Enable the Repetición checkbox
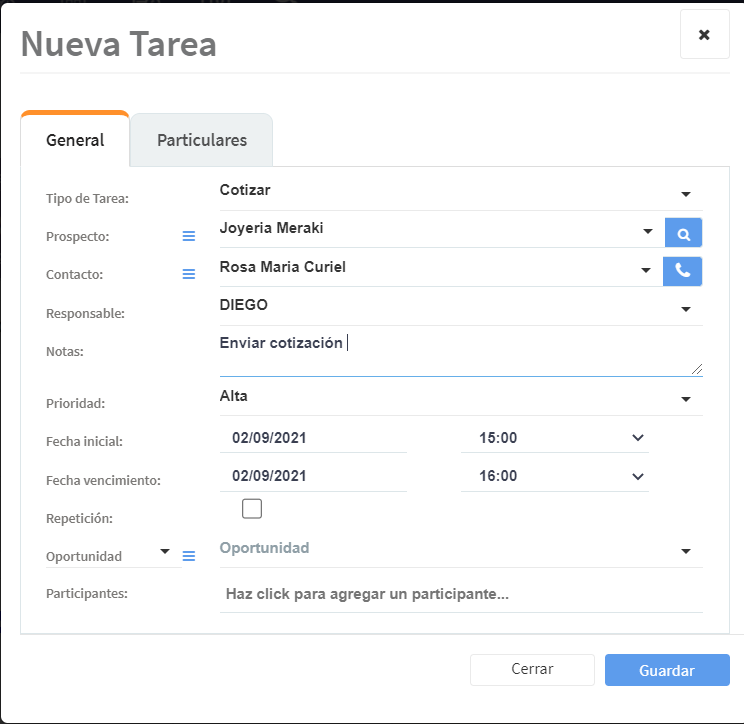 (x=252, y=509)
